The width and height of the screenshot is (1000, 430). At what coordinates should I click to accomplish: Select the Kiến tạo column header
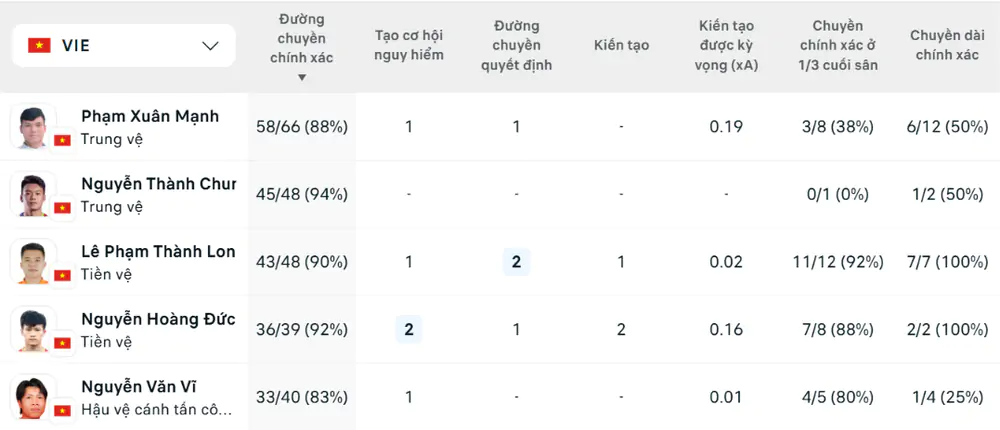point(621,45)
